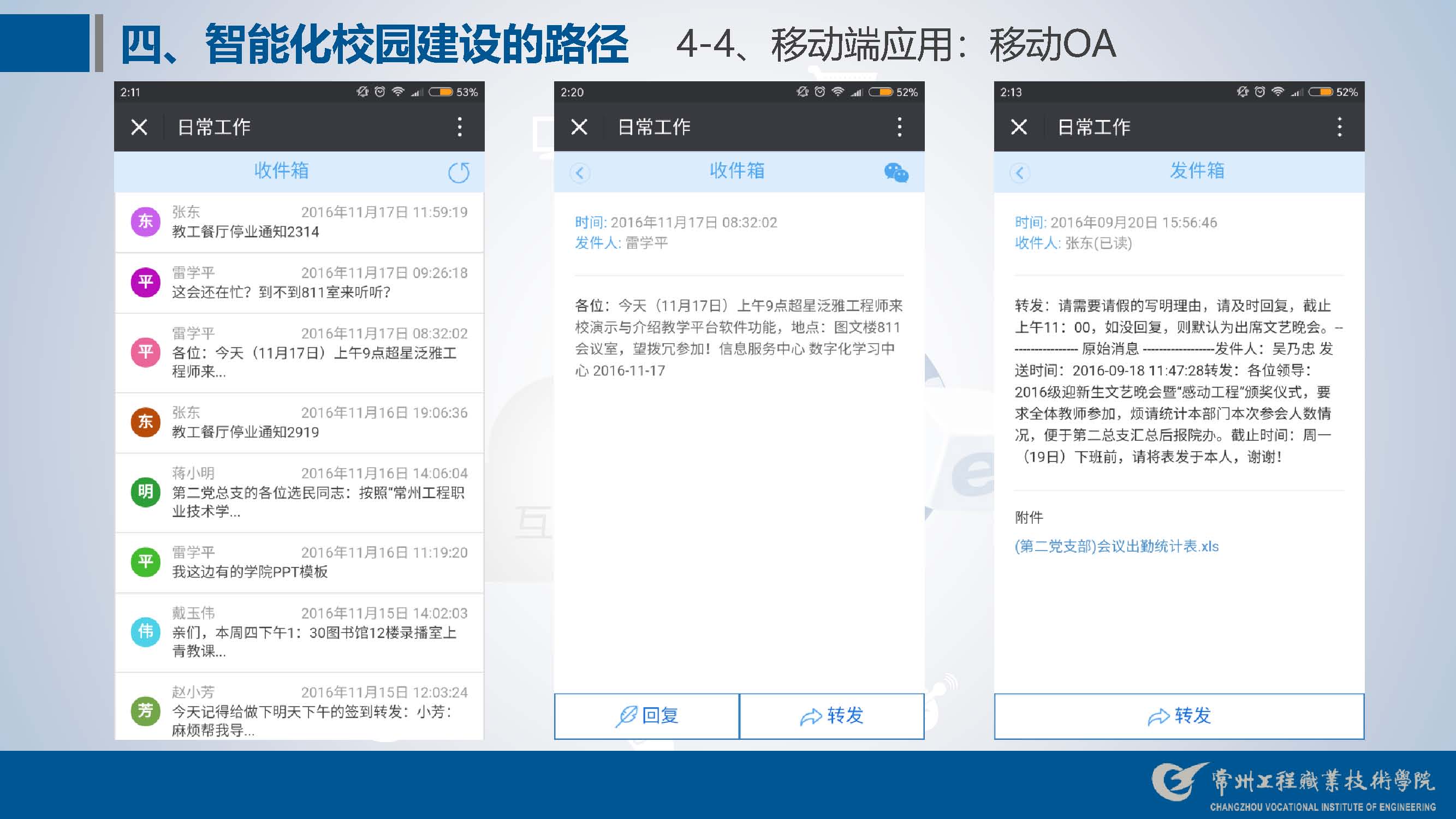
Task: Open three-dot menu on the first phone screen
Action: pyautogui.click(x=460, y=127)
